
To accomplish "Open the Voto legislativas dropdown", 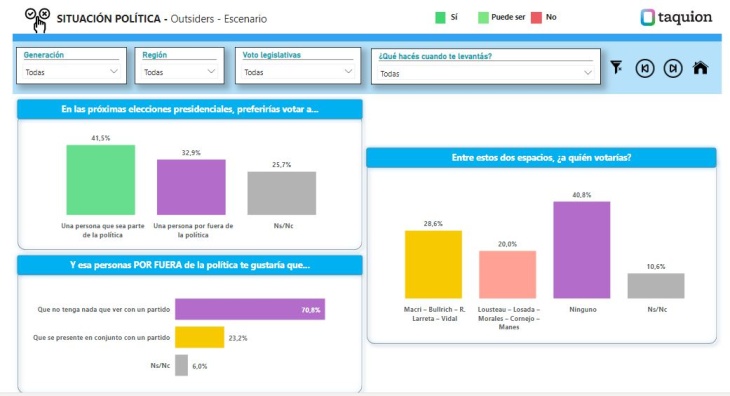I will point(298,72).
